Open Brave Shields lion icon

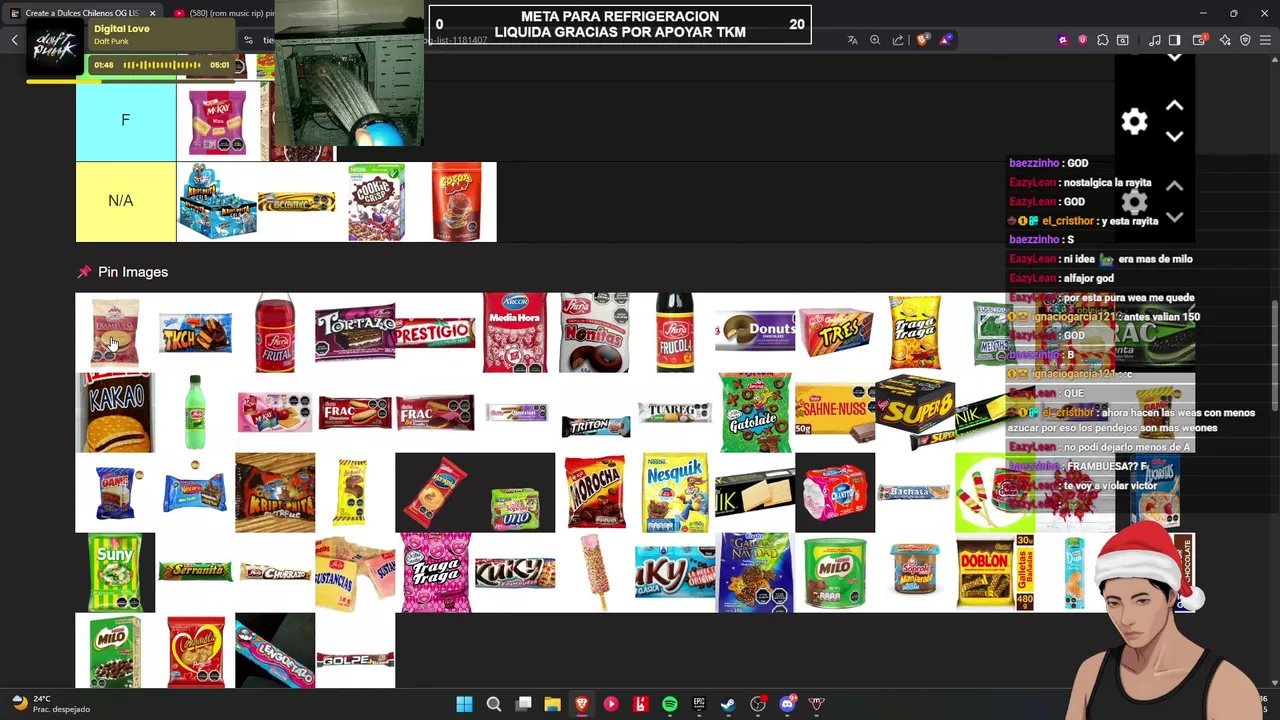coord(921,40)
